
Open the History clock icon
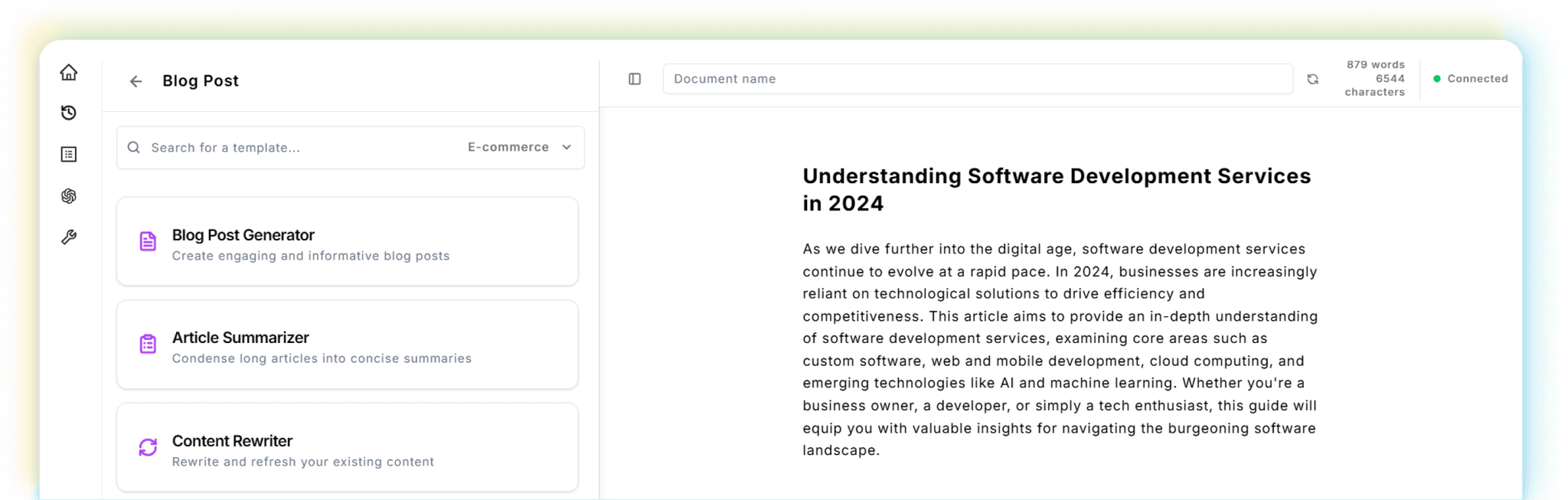pos(69,113)
